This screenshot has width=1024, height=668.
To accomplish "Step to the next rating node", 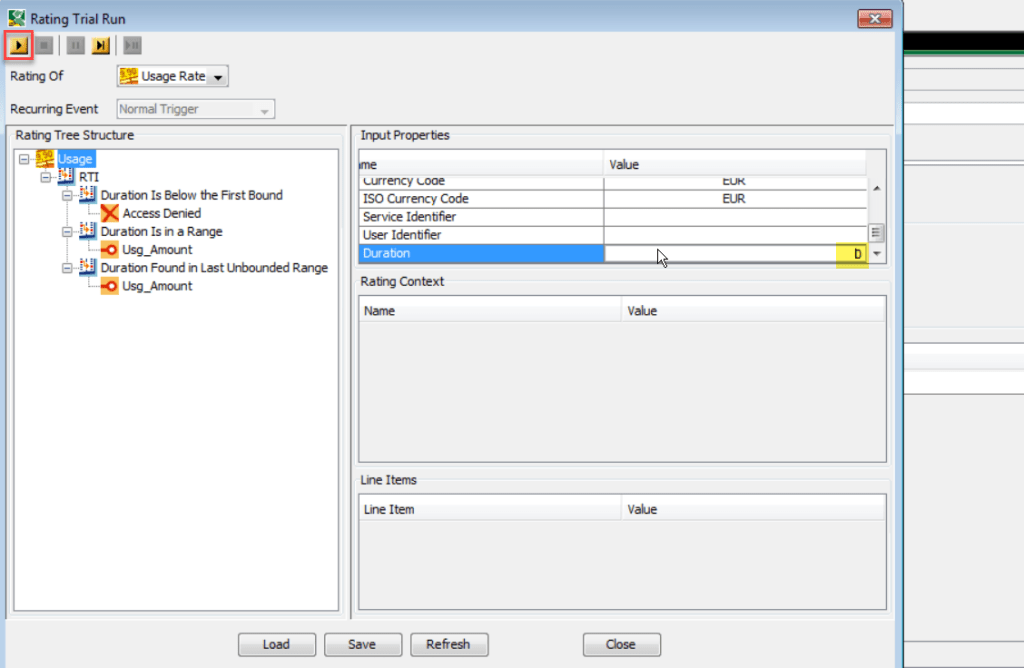I will coord(99,45).
